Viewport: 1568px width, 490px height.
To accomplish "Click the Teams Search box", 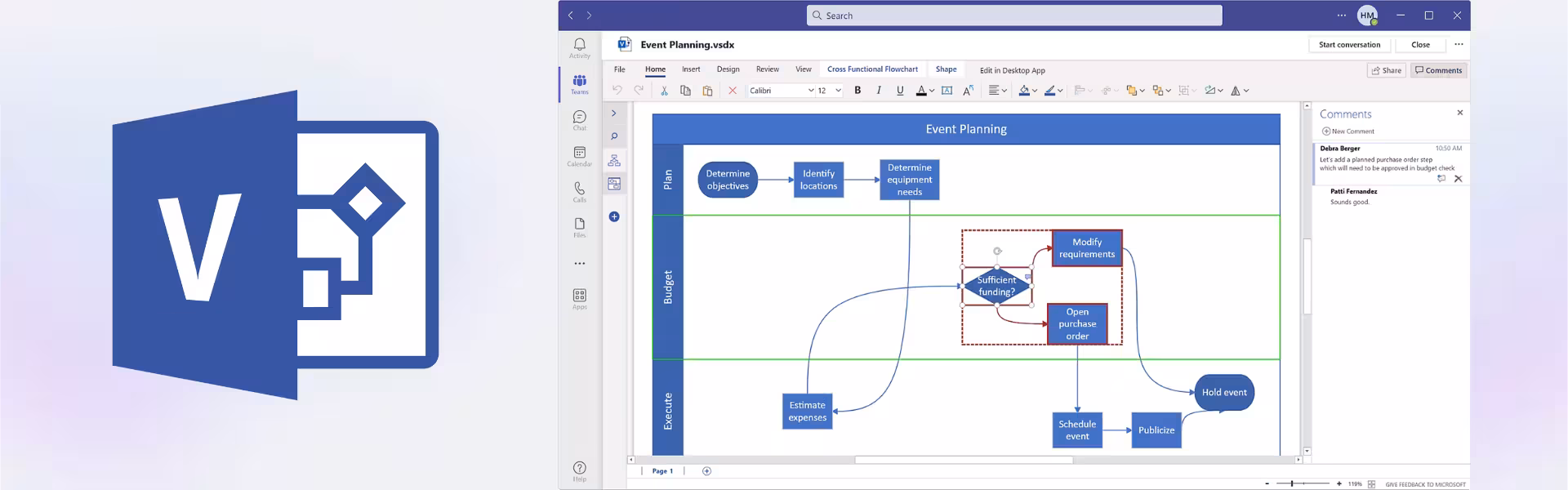I will click(x=1014, y=16).
